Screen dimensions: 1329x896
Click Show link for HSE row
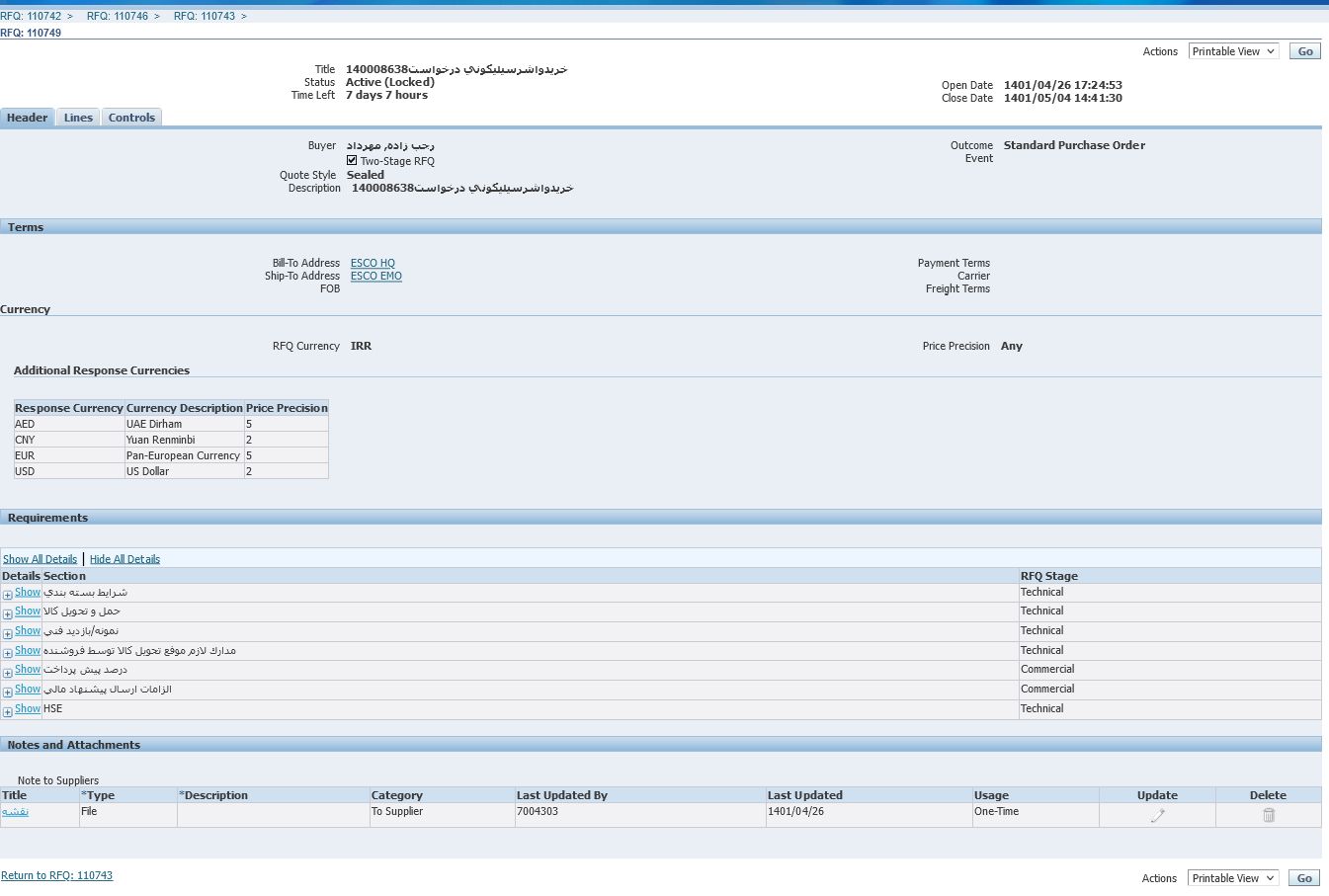click(28, 708)
